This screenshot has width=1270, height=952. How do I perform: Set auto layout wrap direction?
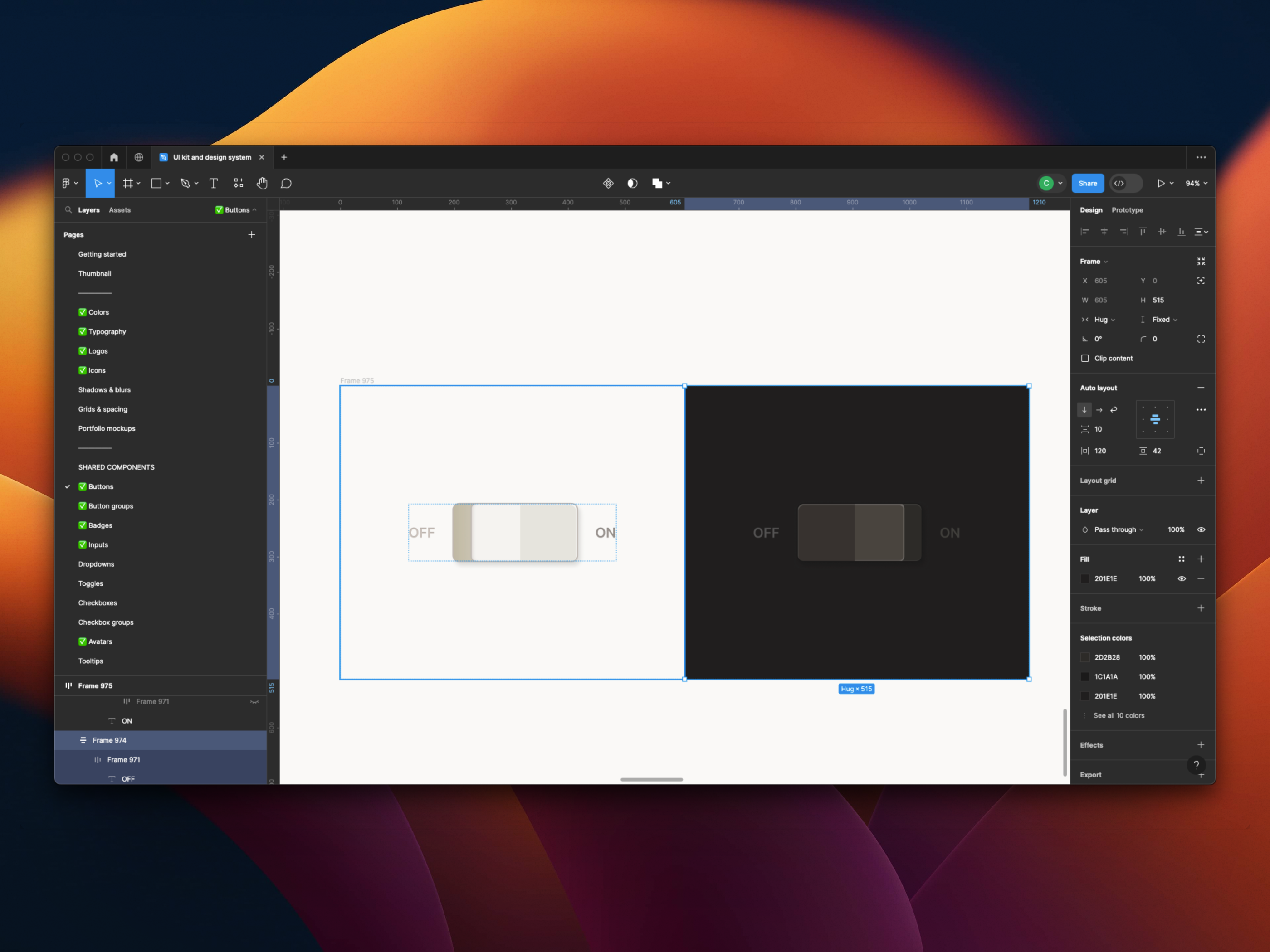[1114, 410]
